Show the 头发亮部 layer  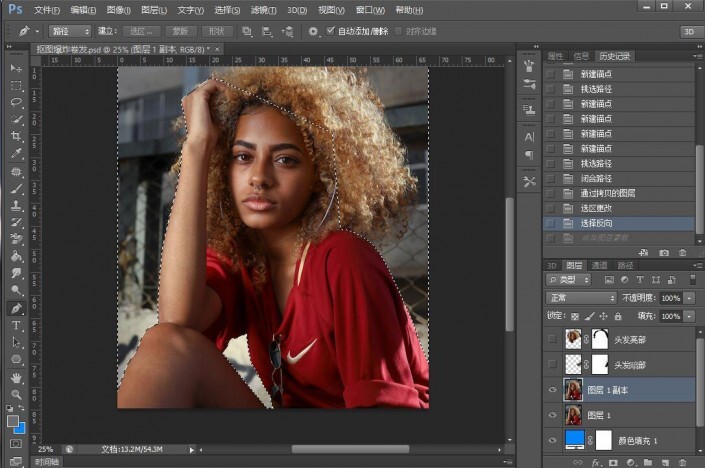click(x=553, y=340)
